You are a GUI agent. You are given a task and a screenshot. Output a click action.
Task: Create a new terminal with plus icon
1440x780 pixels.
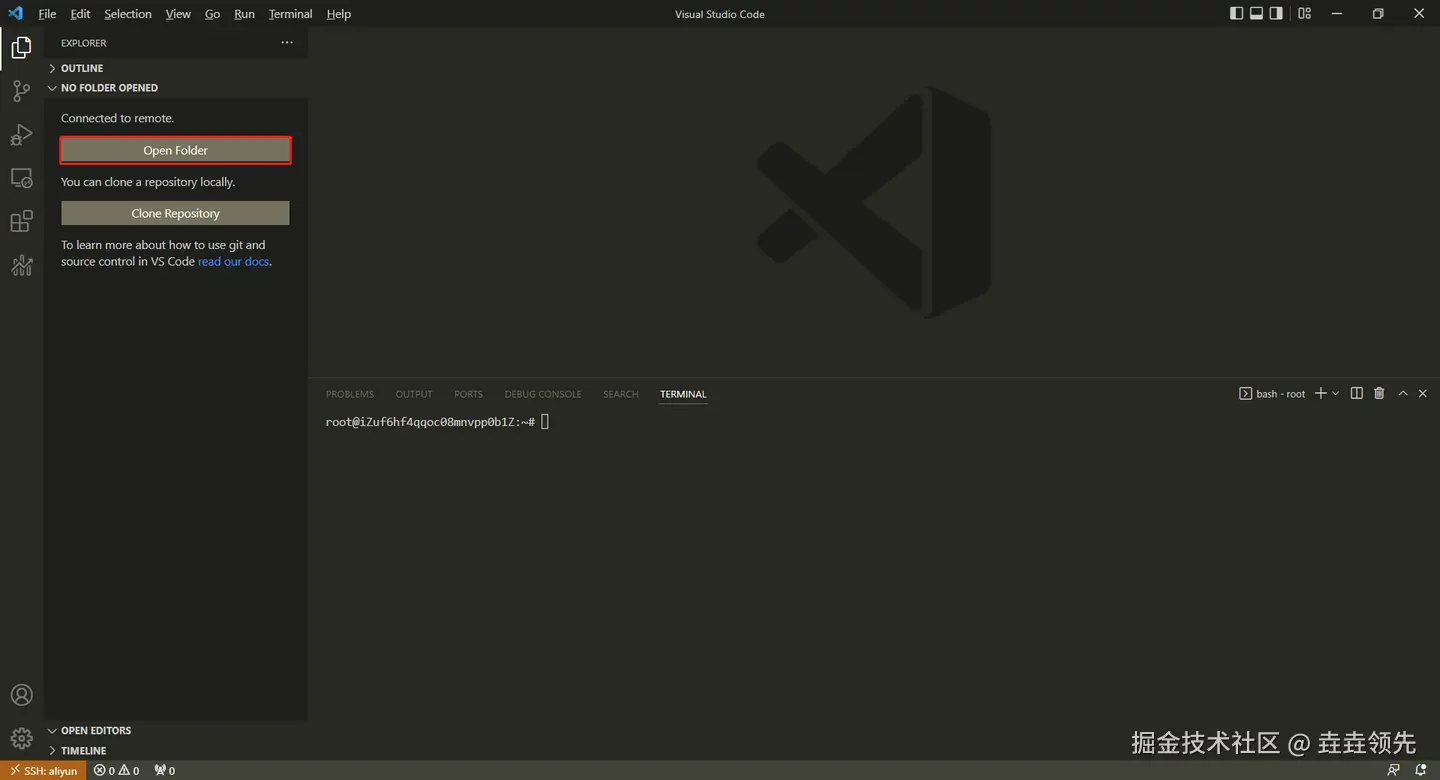(x=1320, y=393)
